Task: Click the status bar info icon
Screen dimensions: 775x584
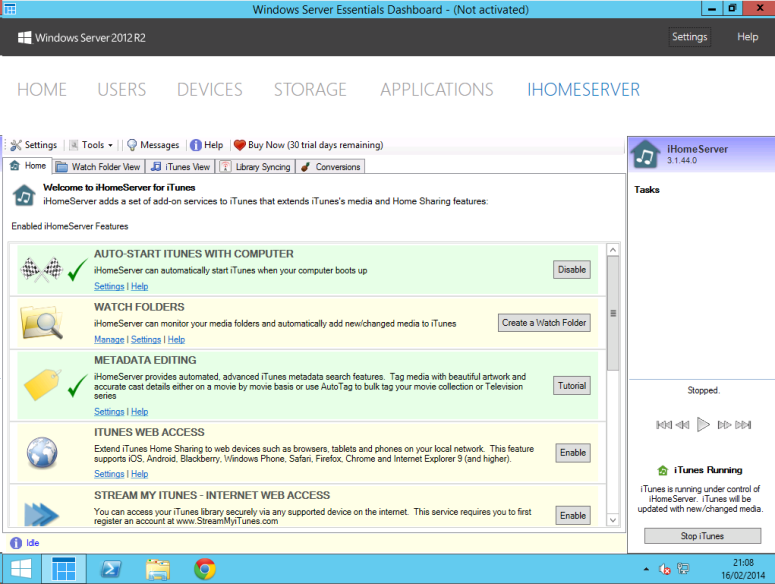Action: (x=16, y=543)
